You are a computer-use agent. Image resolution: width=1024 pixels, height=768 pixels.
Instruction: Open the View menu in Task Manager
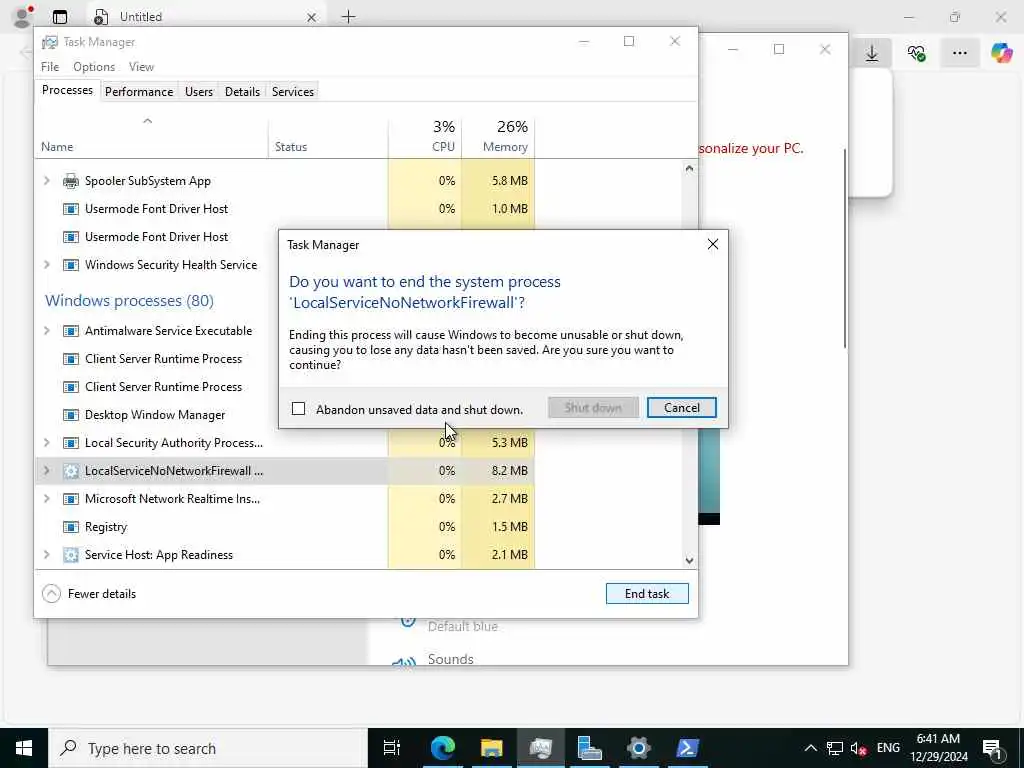pos(141,67)
